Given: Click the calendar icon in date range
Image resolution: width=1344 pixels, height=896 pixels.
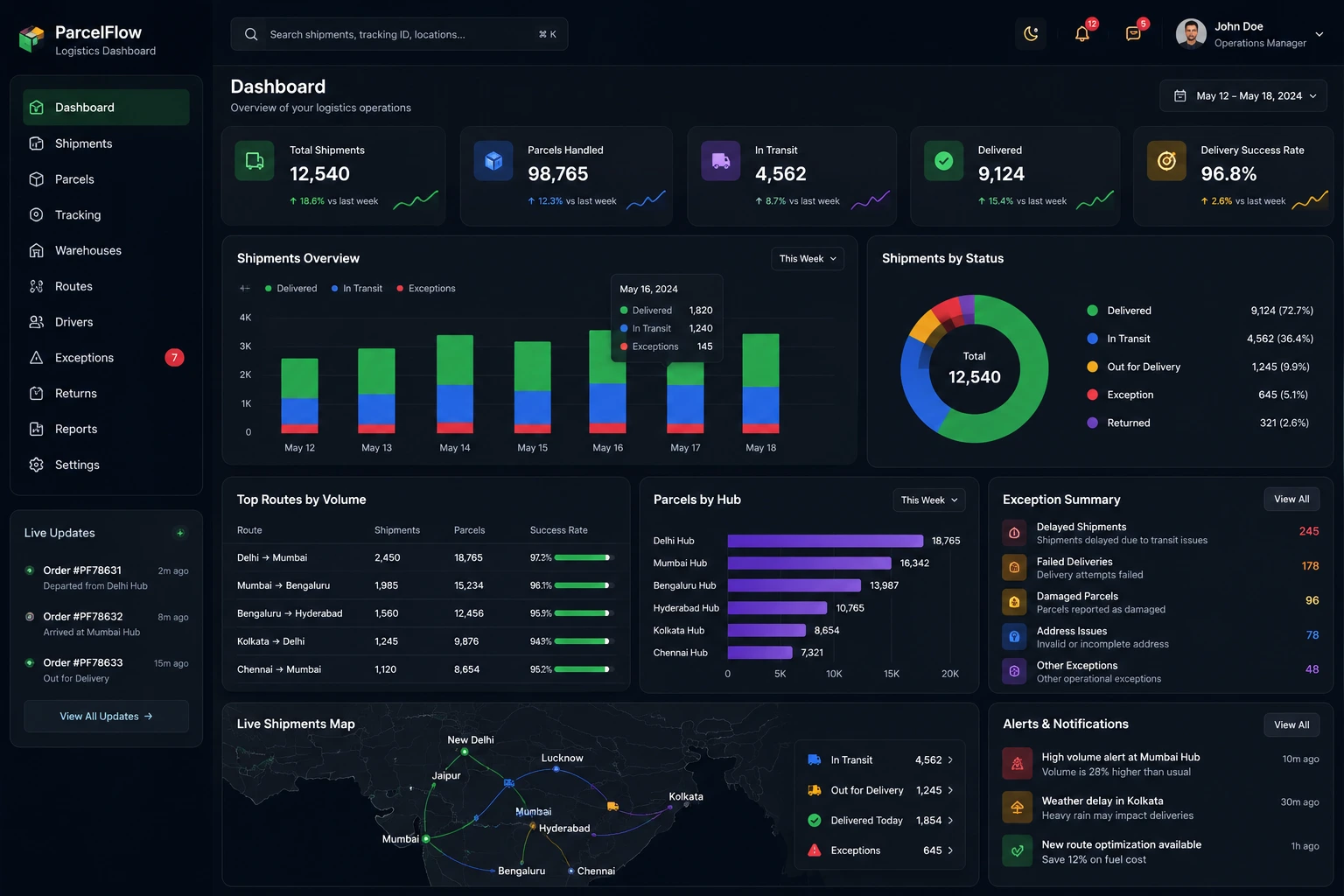Looking at the screenshot, I should [x=1179, y=96].
